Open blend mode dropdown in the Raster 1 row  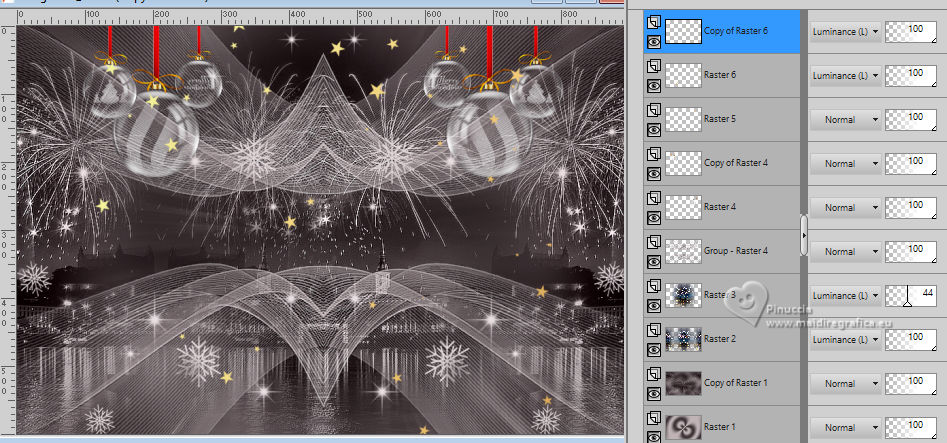click(x=845, y=427)
